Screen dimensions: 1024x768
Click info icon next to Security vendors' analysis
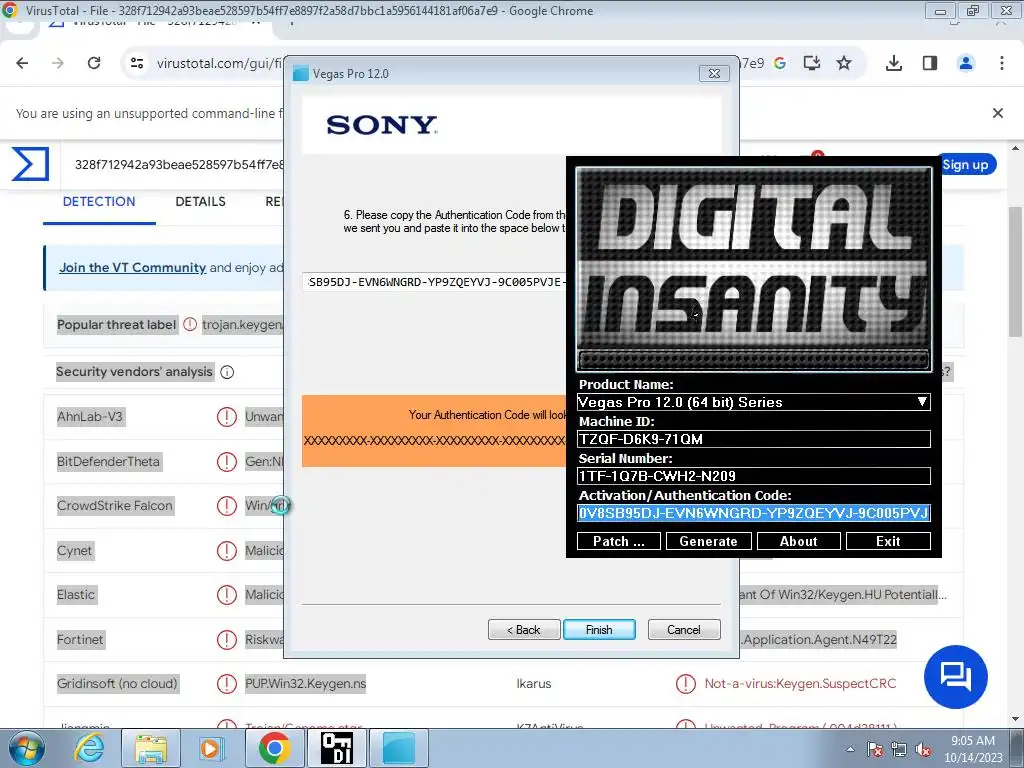click(x=227, y=372)
